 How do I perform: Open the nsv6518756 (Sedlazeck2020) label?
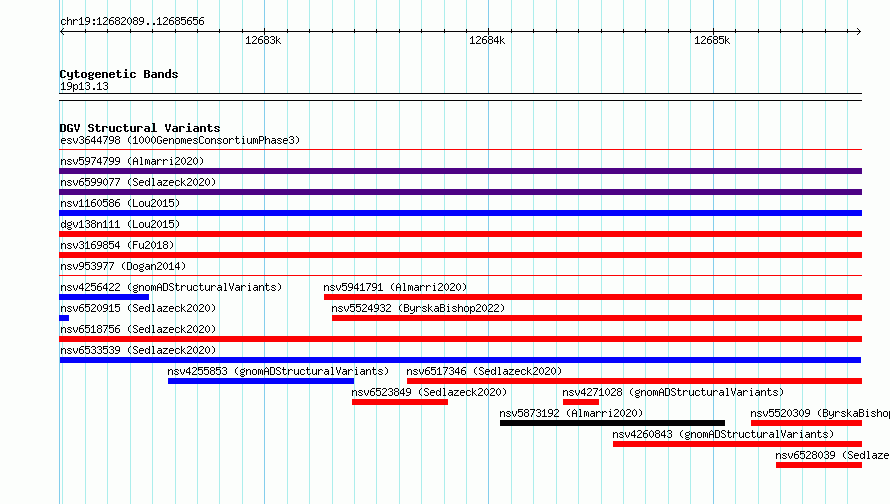(x=138, y=329)
